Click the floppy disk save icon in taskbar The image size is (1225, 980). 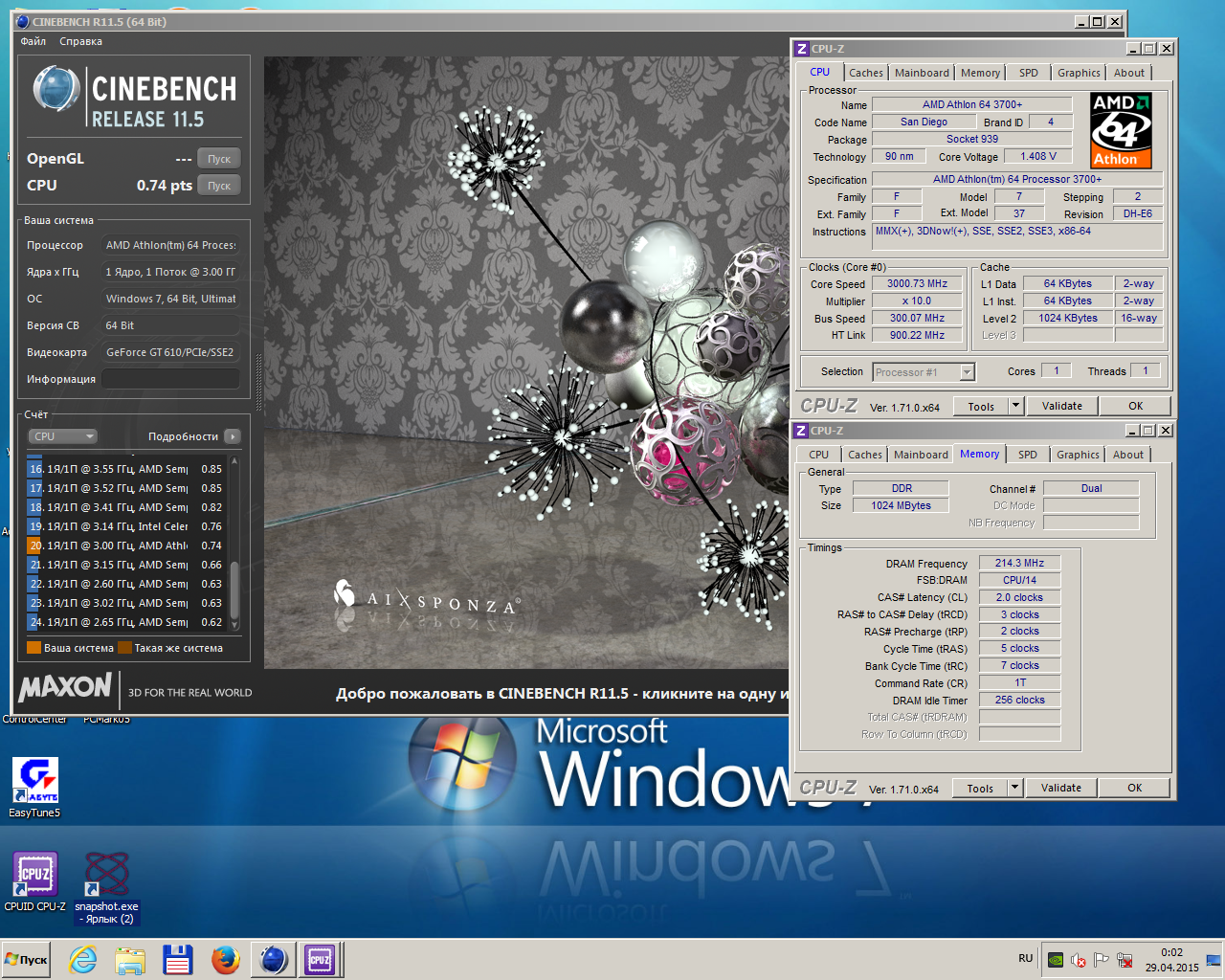pyautogui.click(x=178, y=959)
